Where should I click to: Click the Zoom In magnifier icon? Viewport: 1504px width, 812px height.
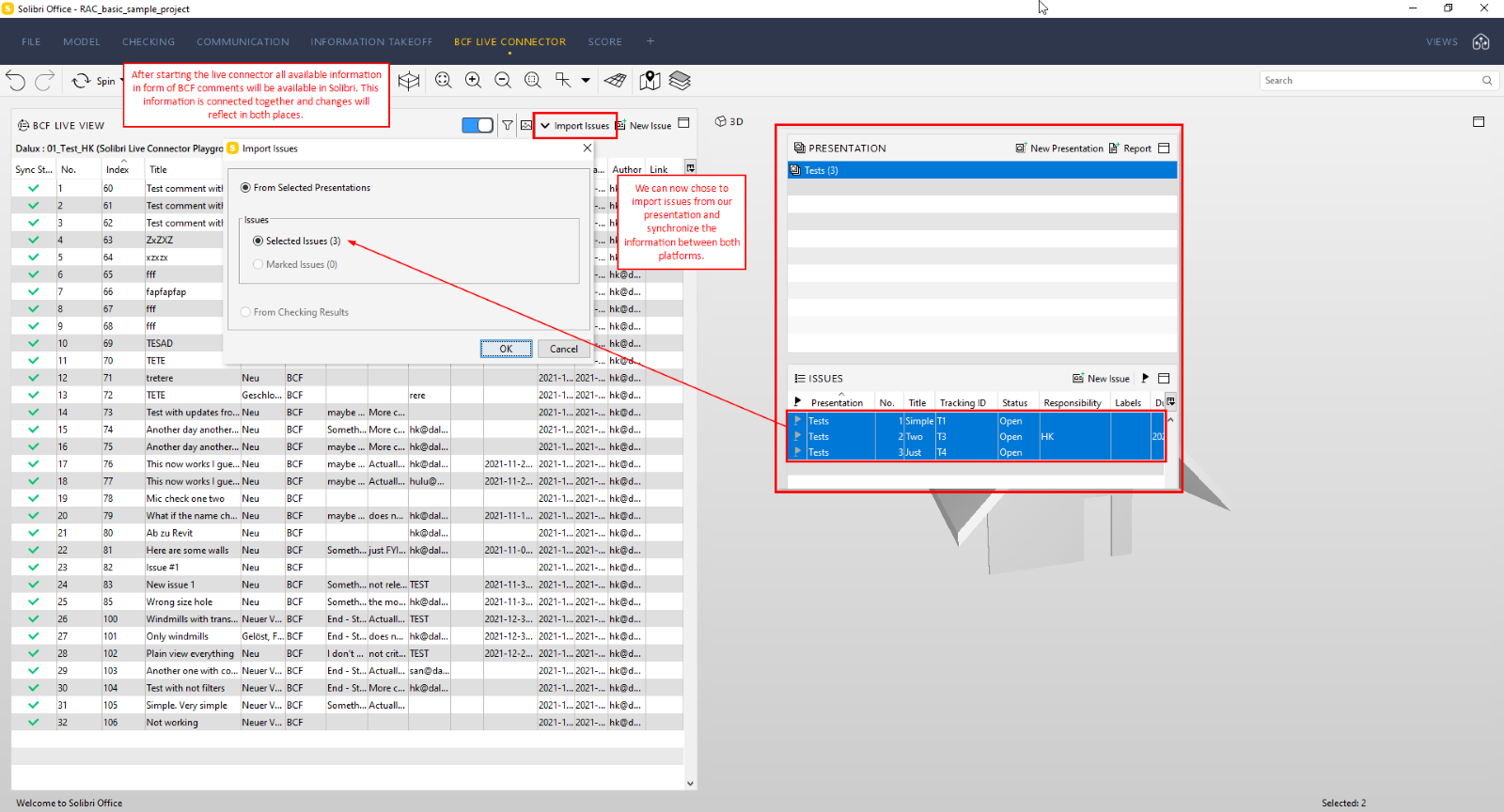473,81
